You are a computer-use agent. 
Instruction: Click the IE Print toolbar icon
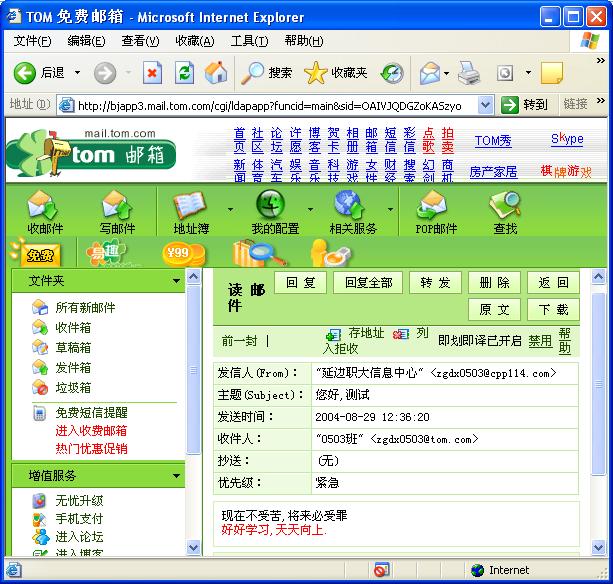click(x=469, y=72)
